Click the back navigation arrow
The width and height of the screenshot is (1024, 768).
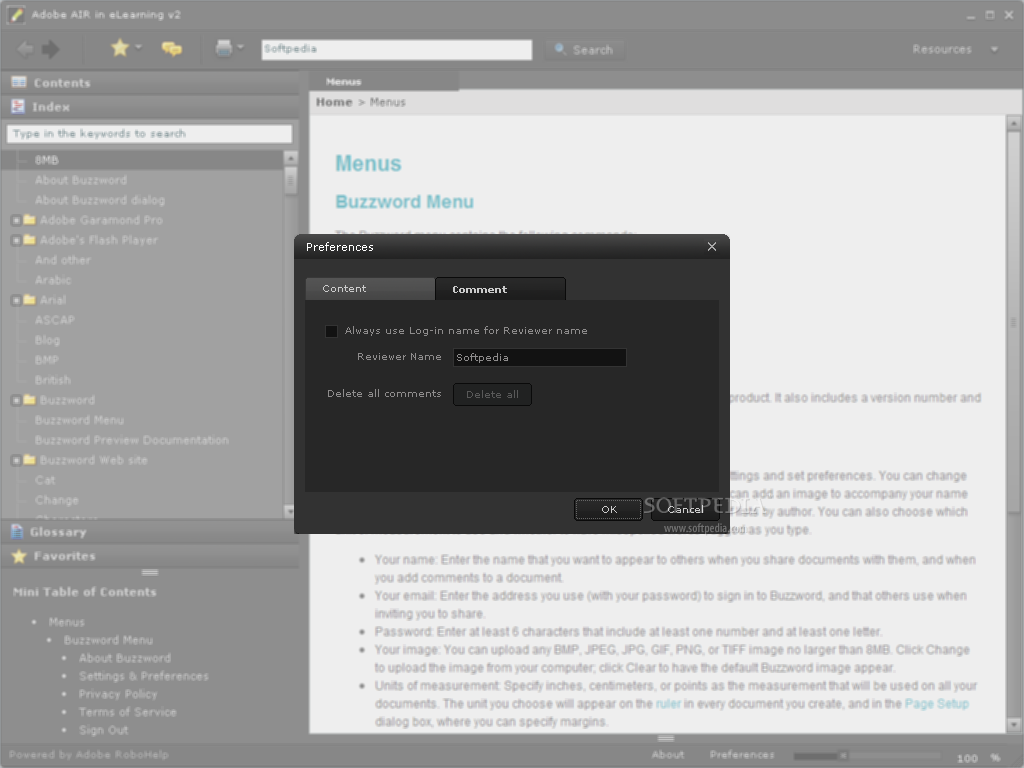[25, 49]
